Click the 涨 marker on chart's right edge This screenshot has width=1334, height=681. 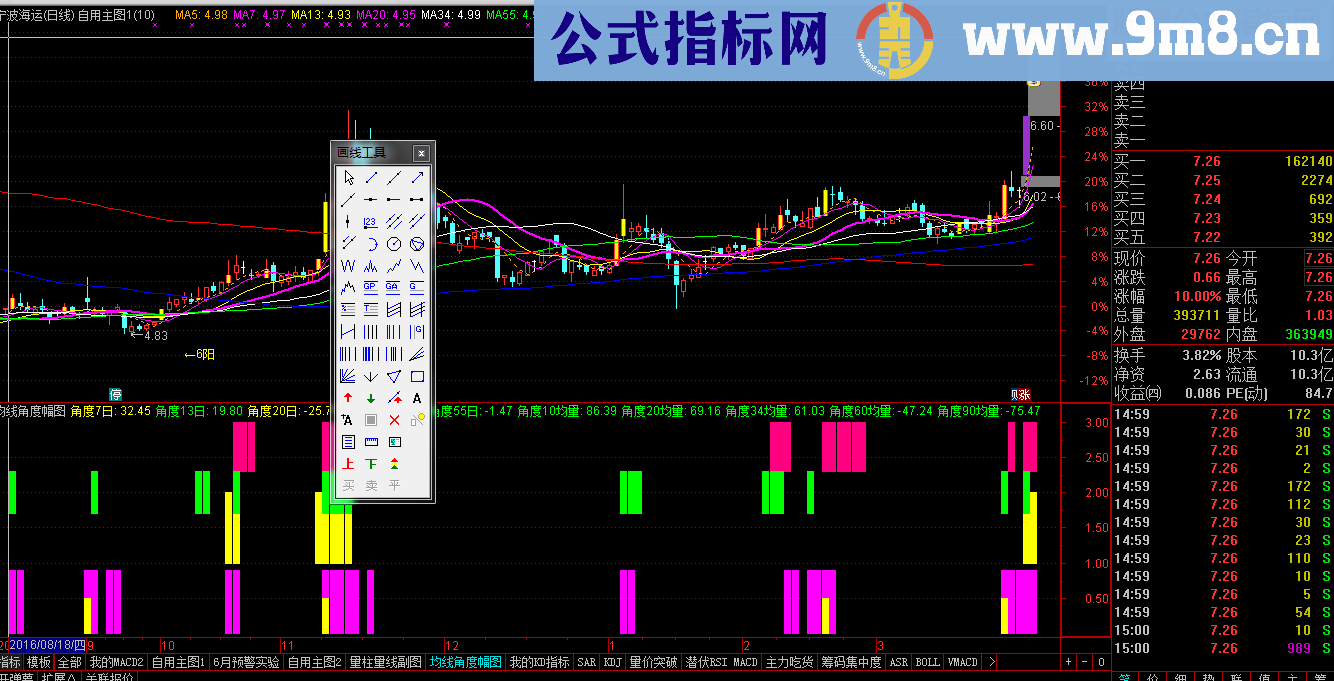[1024, 394]
